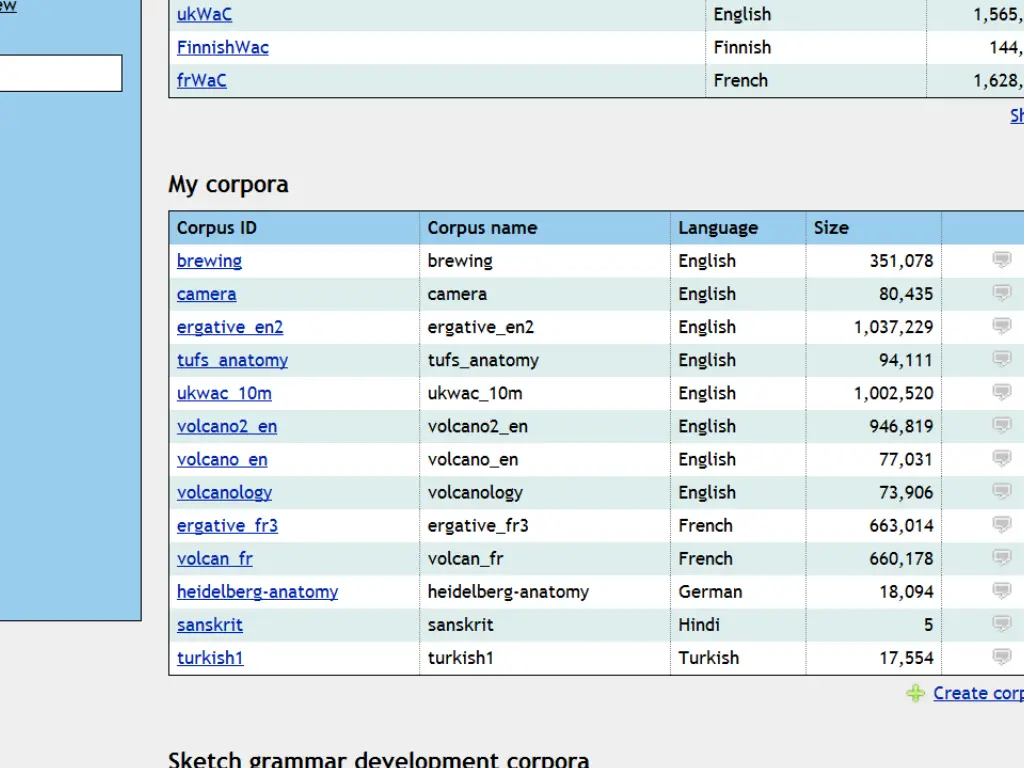The image size is (1024, 768).
Task: Click the Create corpus link
Action: (x=977, y=693)
